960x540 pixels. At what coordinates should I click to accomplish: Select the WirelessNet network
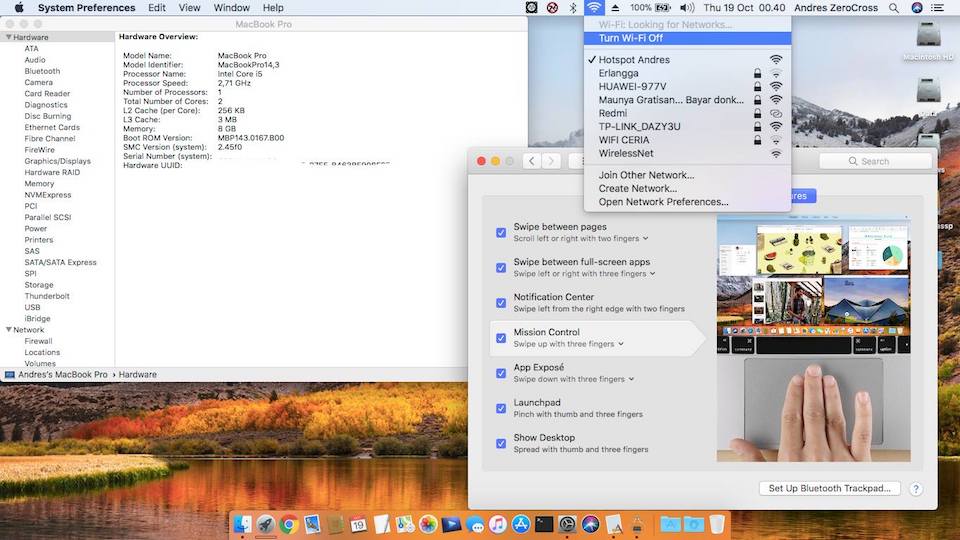[688, 154]
